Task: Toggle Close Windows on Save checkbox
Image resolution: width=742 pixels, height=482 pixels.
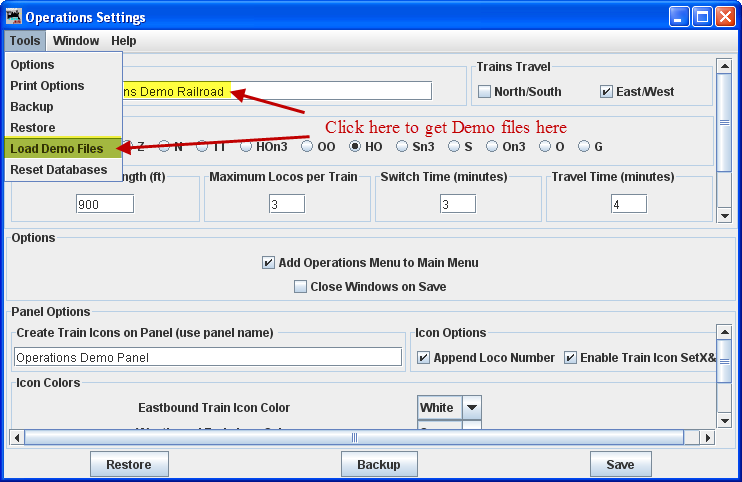Action: [301, 287]
